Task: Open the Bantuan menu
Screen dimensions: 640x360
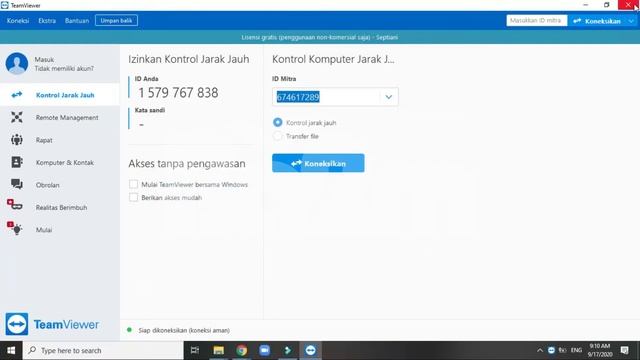Action: (x=77, y=20)
